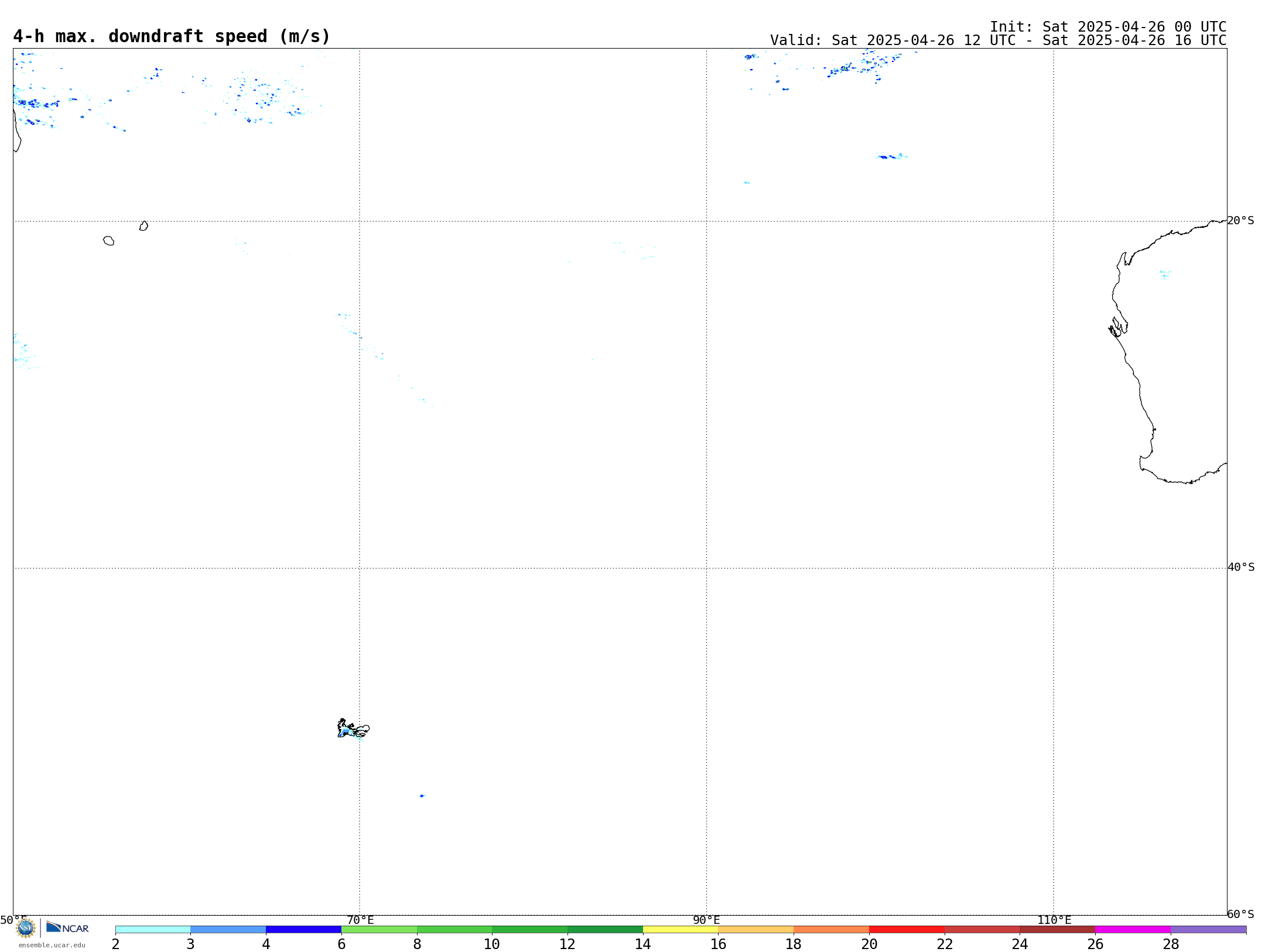Click the colorbar tick label 14
Viewport: 1265px width, 952px height.
[x=643, y=944]
